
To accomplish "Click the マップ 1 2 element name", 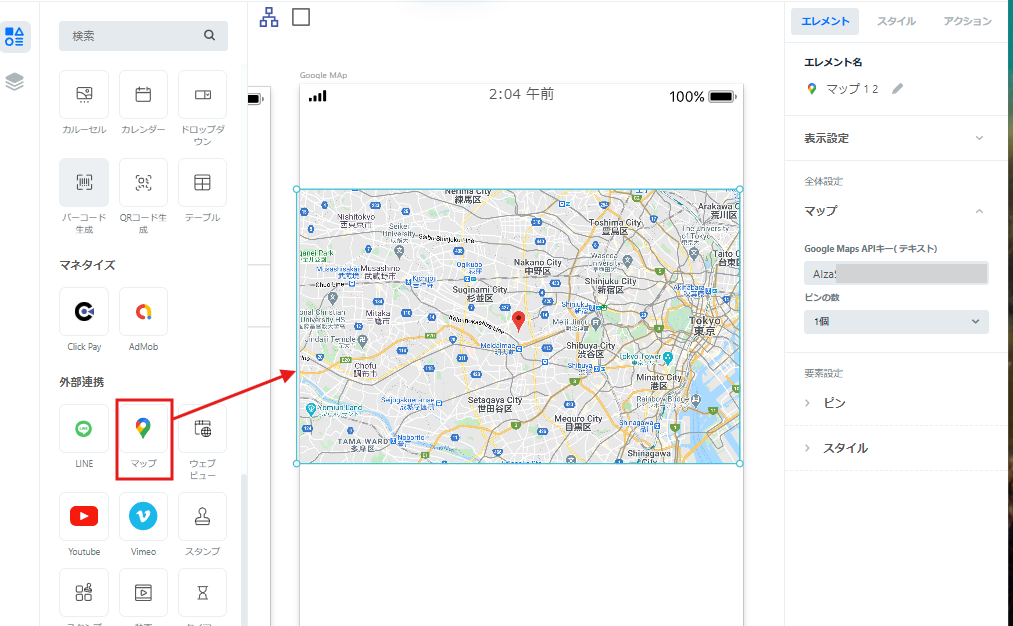I will [852, 89].
